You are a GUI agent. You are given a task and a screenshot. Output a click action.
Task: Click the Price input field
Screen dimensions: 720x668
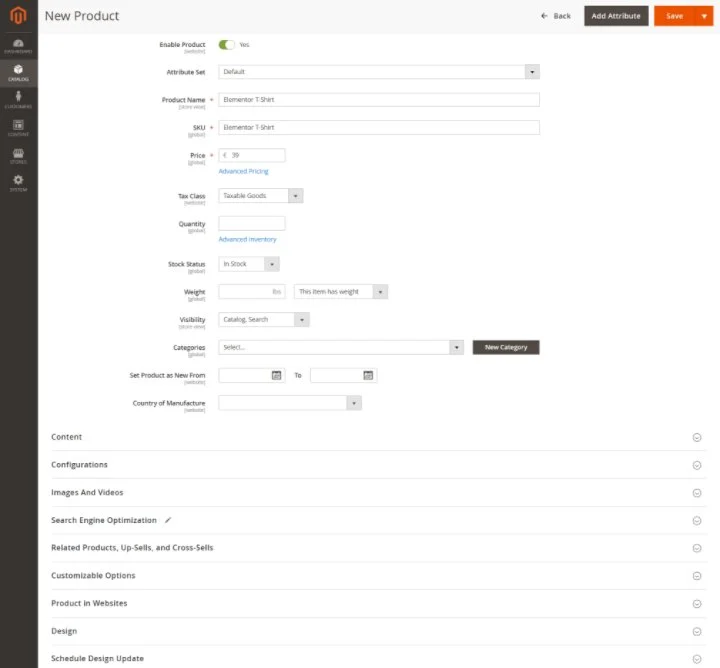click(x=252, y=155)
